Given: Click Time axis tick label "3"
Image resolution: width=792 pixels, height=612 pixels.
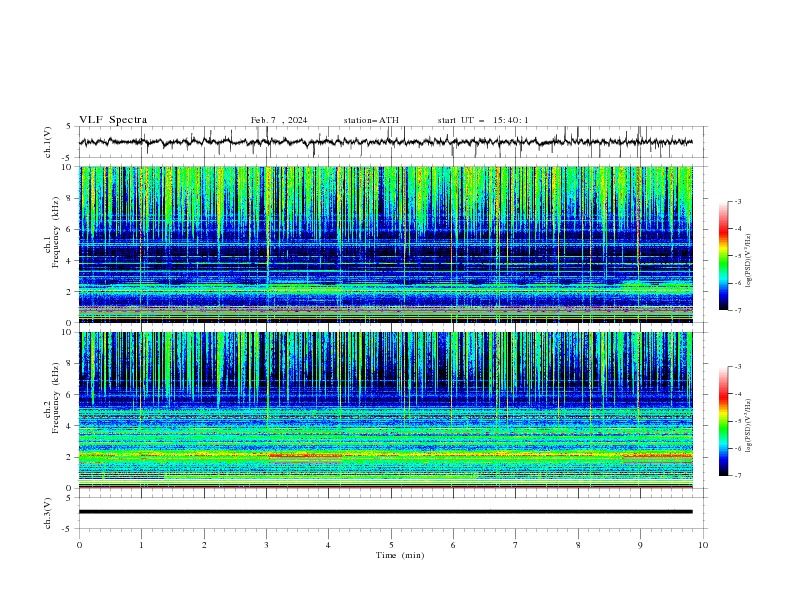Looking at the screenshot, I should pyautogui.click(x=266, y=545).
